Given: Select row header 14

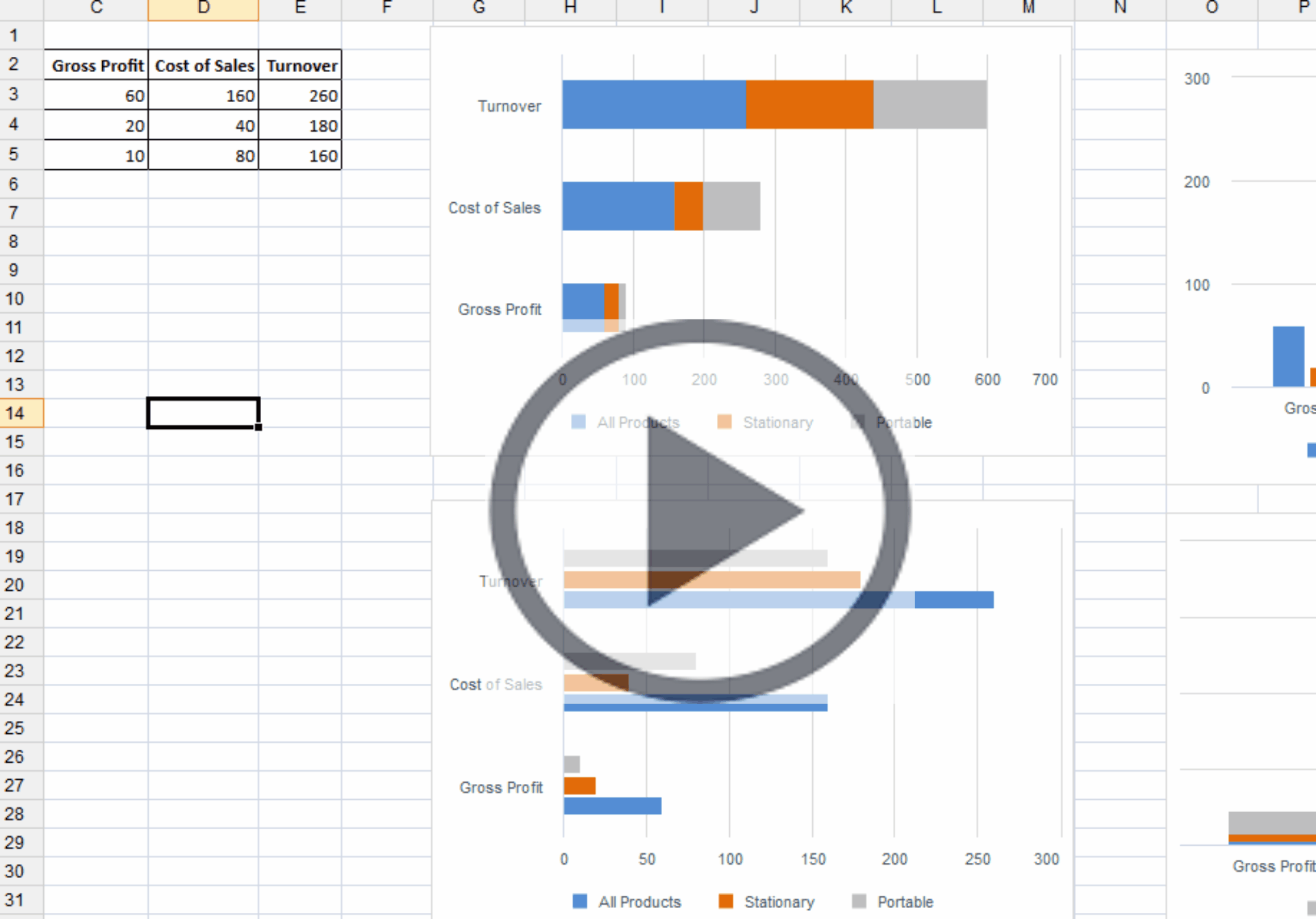Looking at the screenshot, I should (21, 413).
